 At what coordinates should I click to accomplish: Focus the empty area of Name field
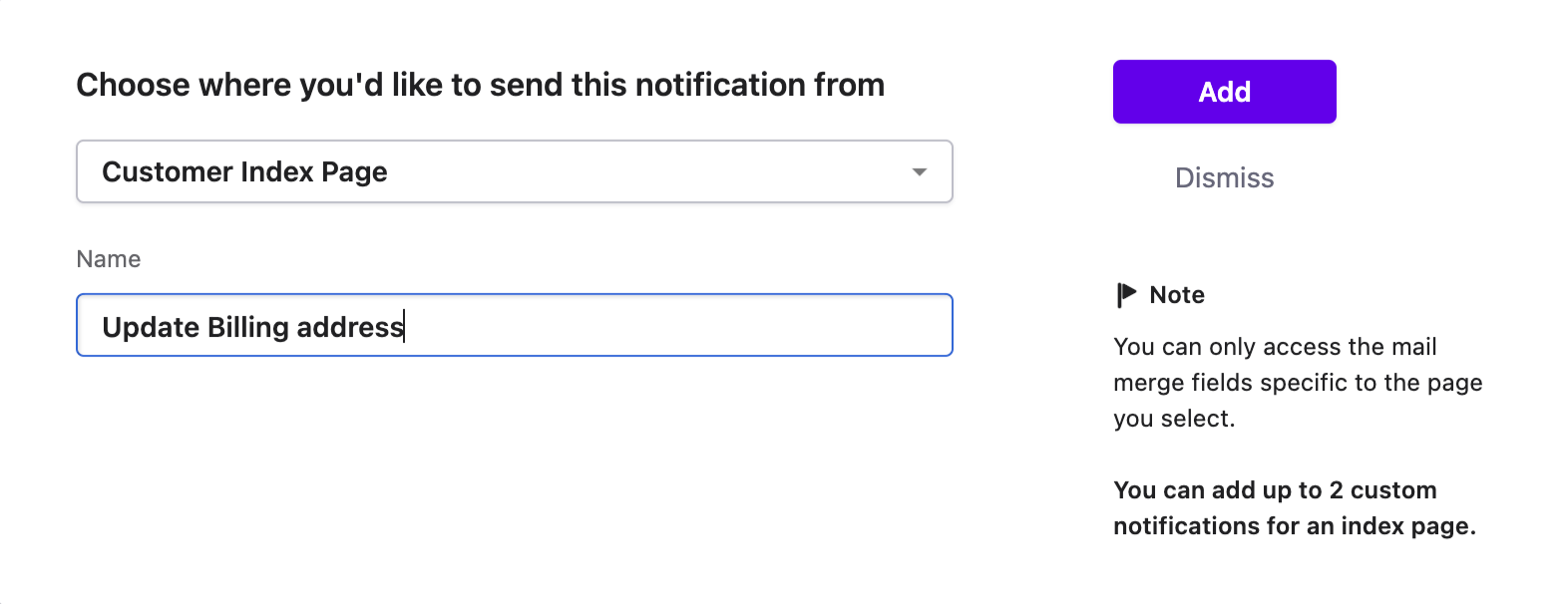tap(678, 326)
